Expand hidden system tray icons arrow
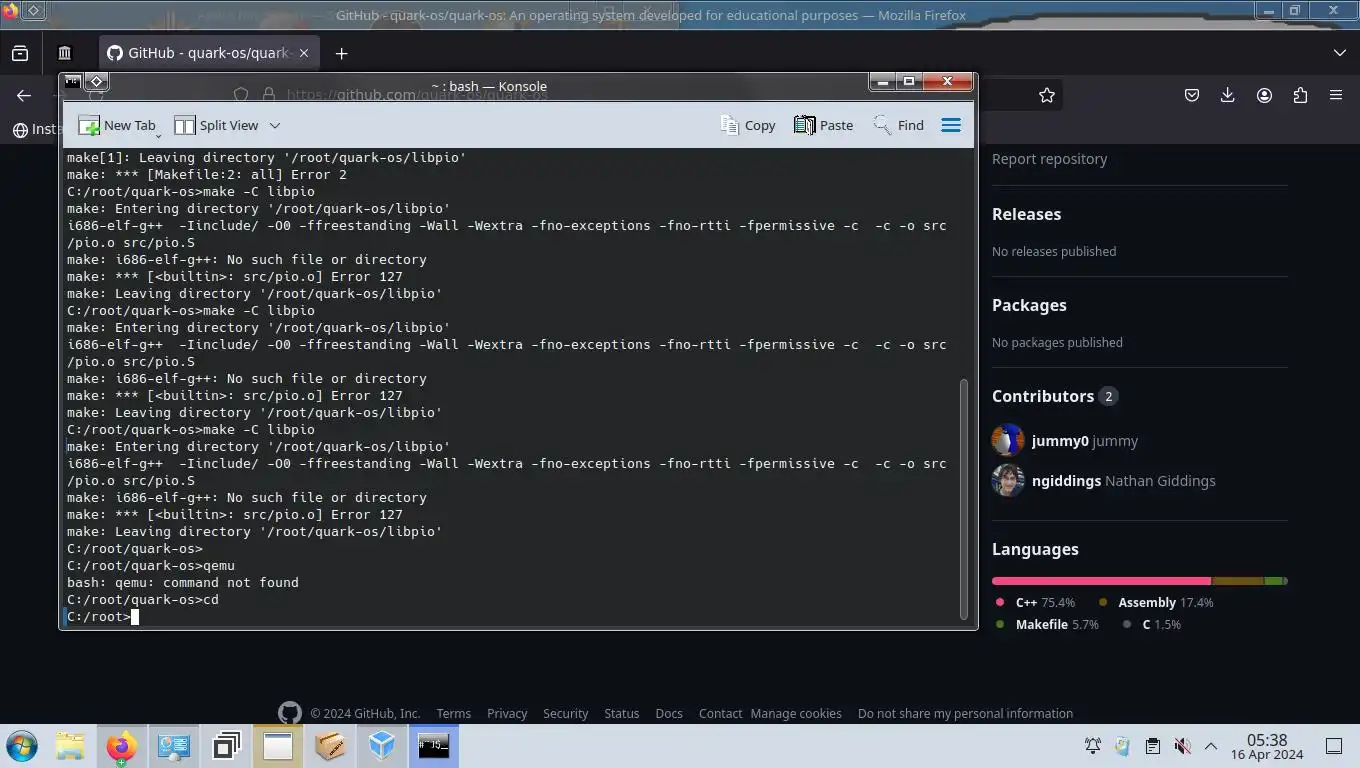 pyautogui.click(x=1210, y=746)
